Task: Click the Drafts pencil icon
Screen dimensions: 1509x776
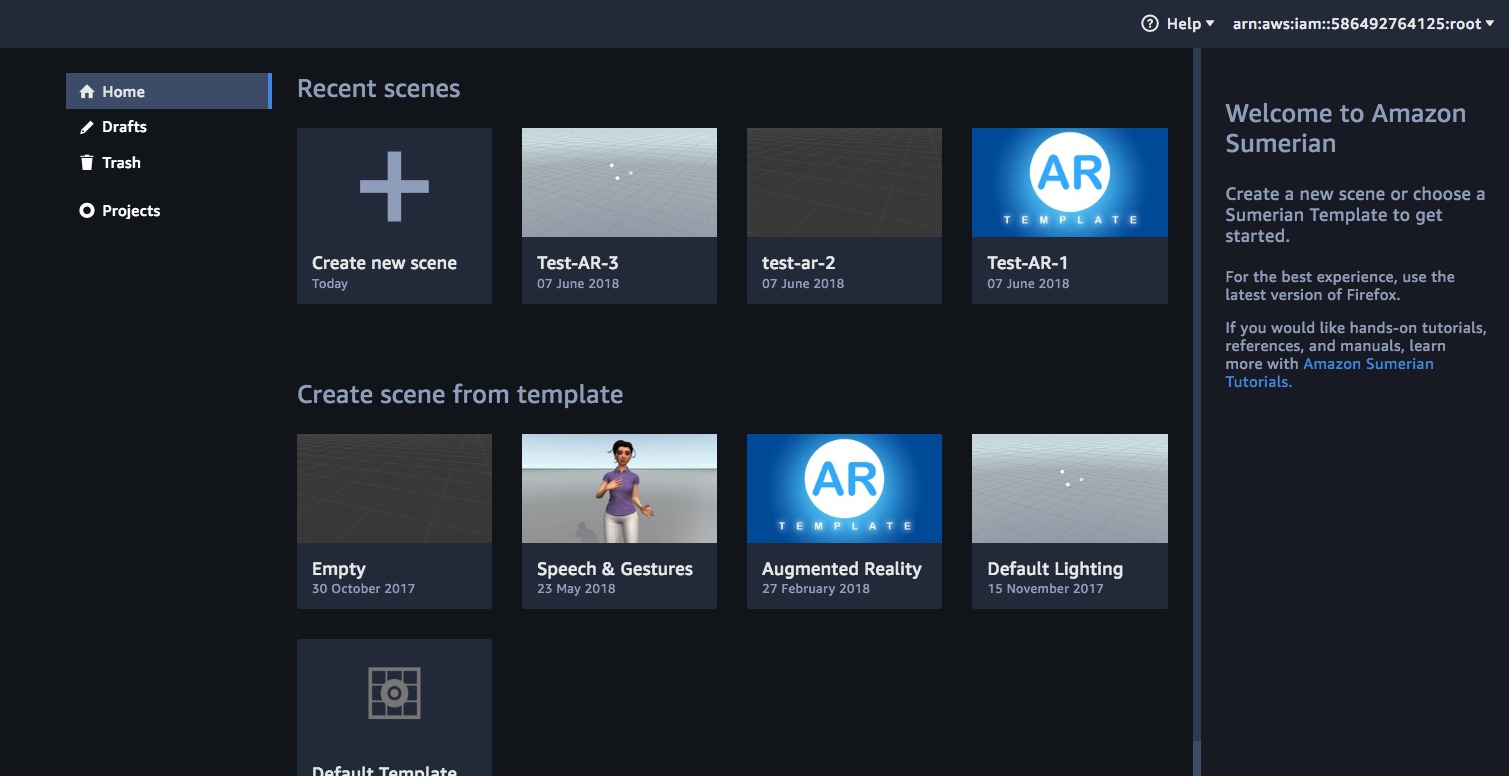Action: tap(87, 127)
